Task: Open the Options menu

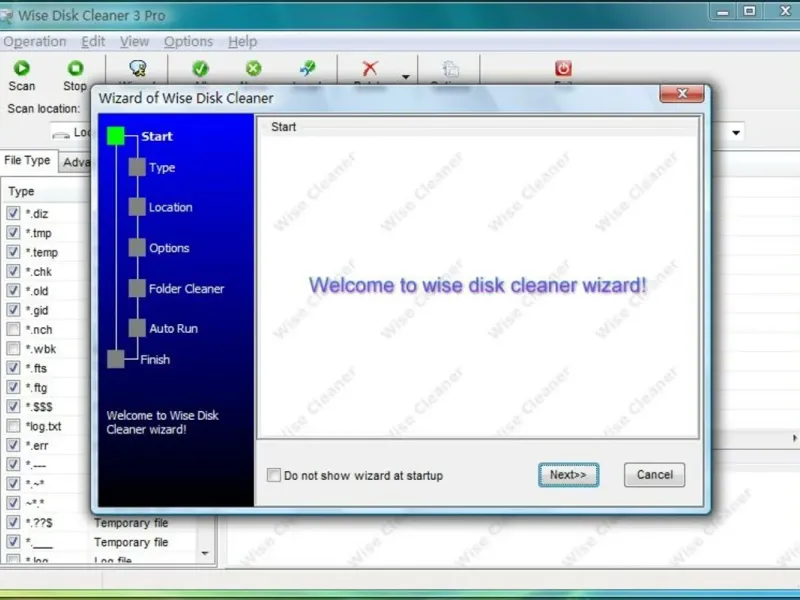Action: pos(188,42)
